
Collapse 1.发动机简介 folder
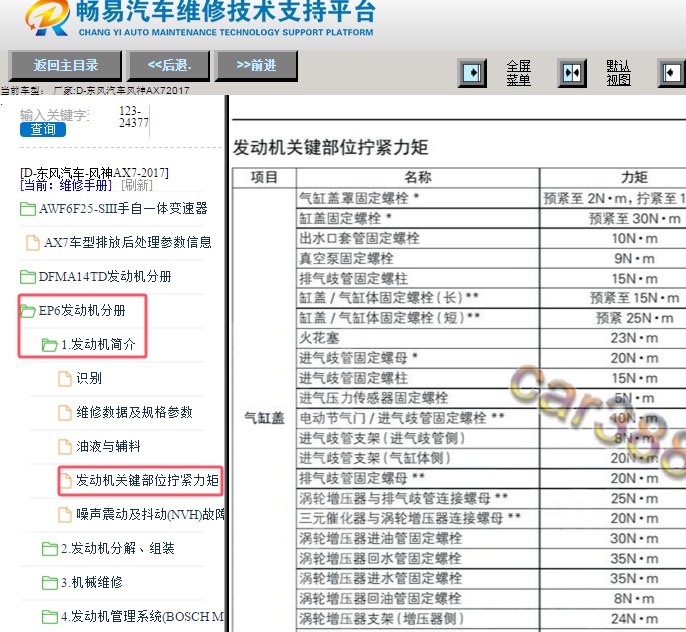[98, 345]
